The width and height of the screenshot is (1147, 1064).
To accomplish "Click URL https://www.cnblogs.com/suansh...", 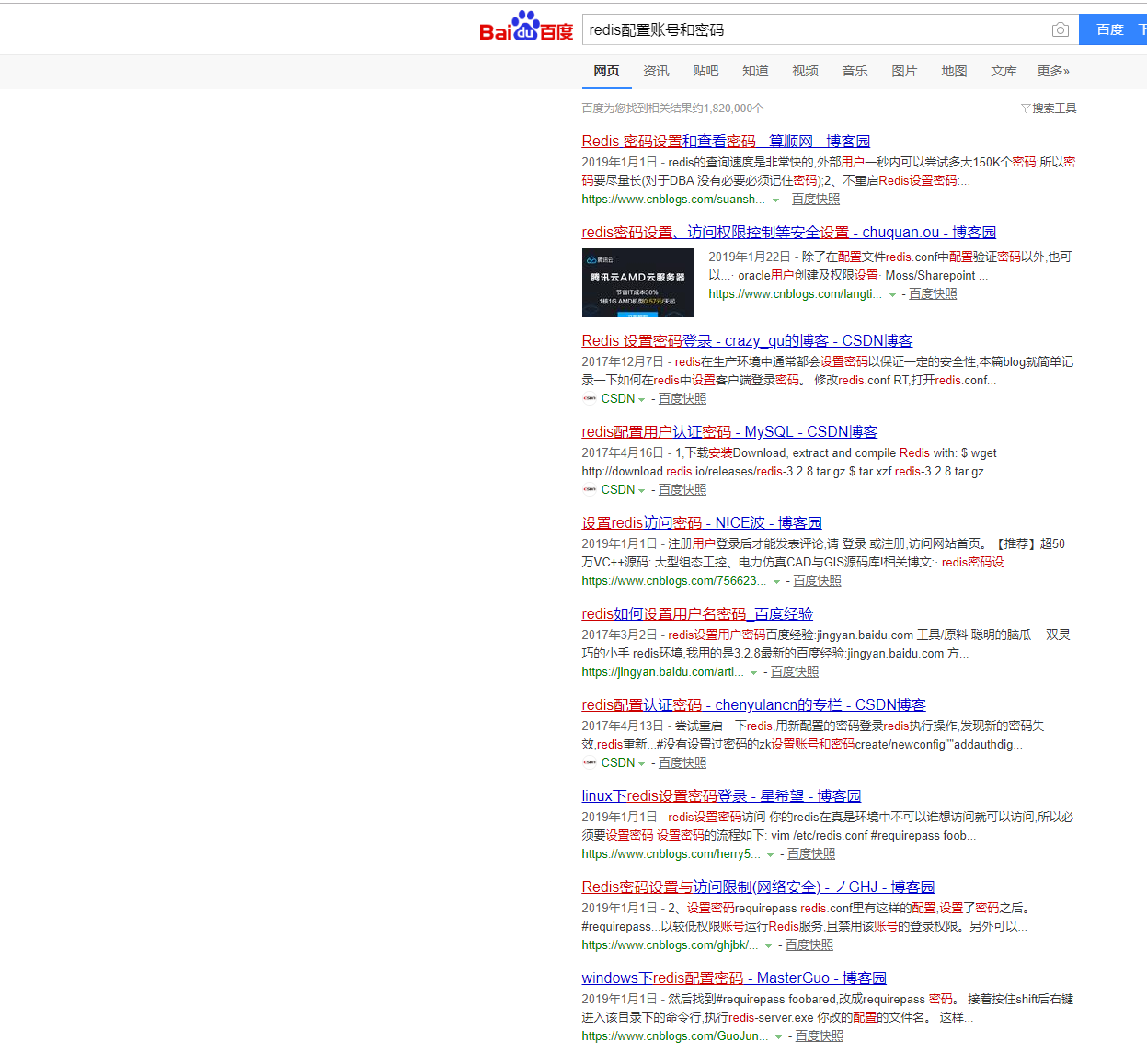I will 673,199.
